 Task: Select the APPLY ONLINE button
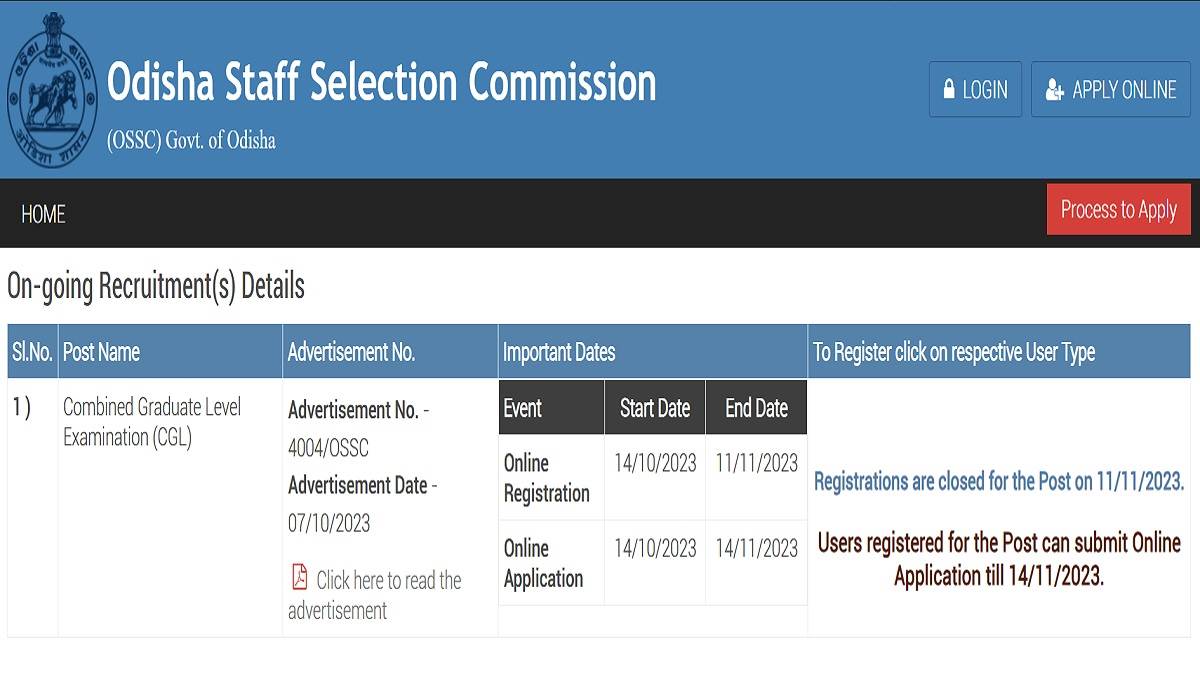coord(1110,90)
